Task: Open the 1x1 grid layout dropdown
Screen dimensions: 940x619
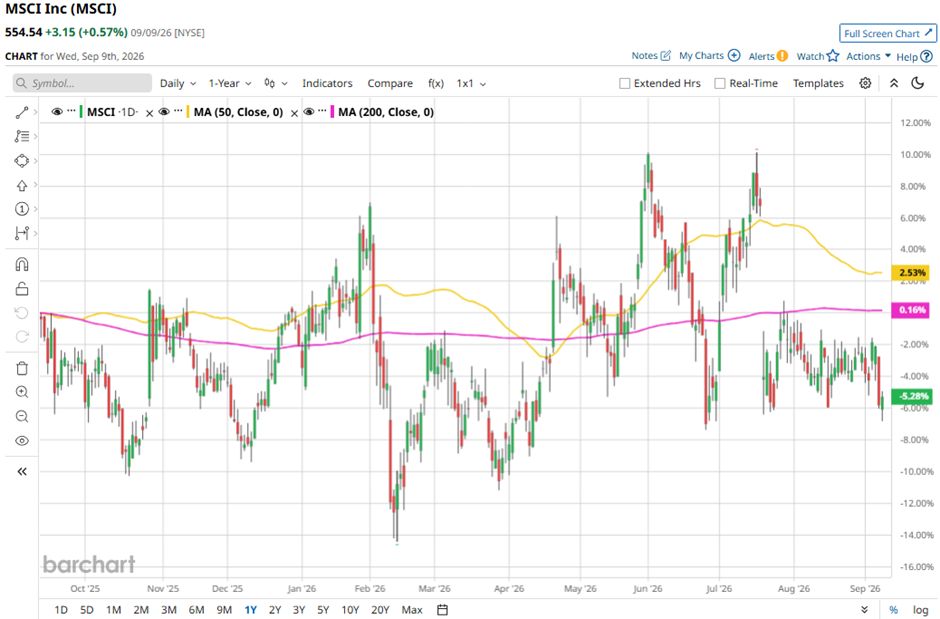Action: 471,83
